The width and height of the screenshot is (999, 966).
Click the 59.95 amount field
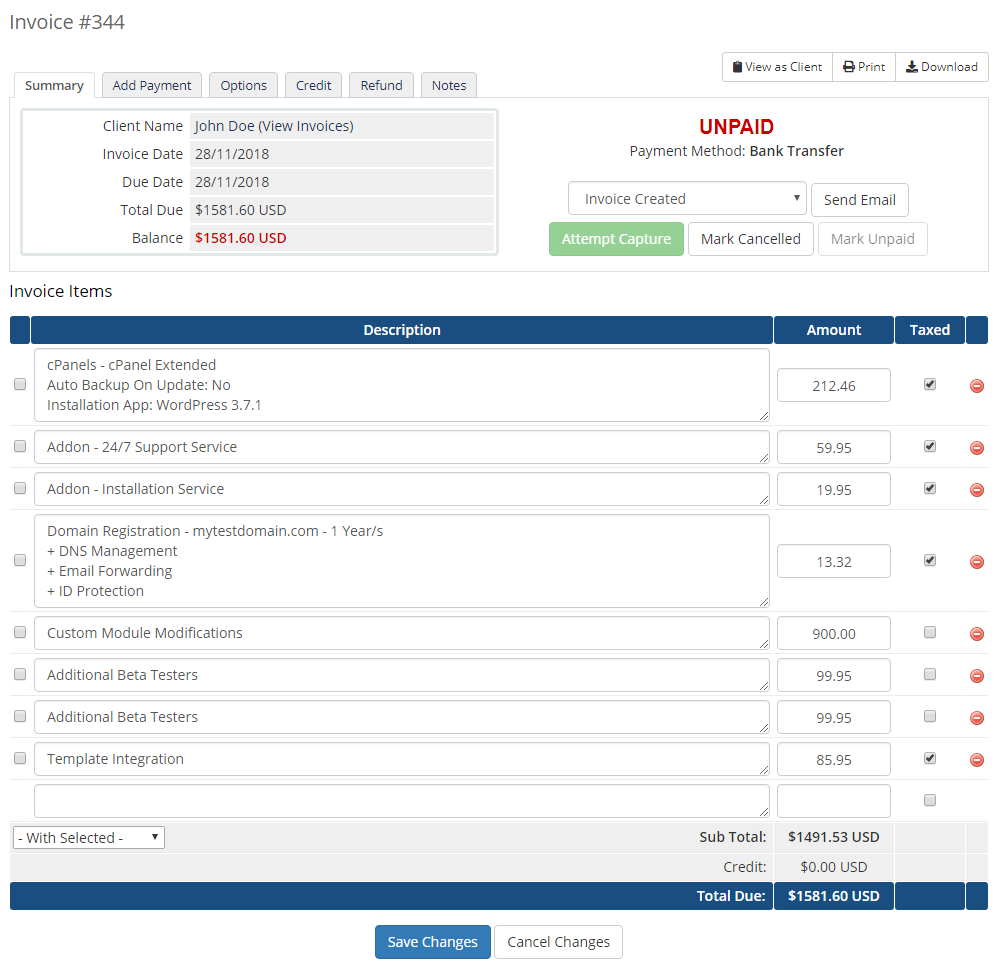pyautogui.click(x=833, y=447)
